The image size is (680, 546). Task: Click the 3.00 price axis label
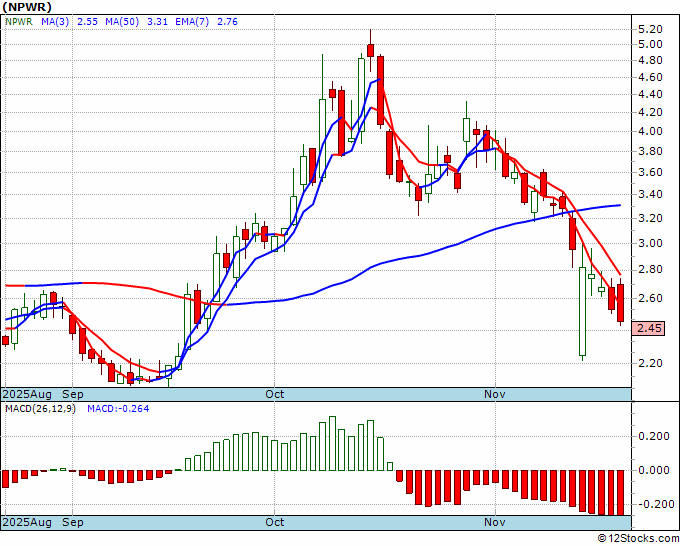(650, 243)
